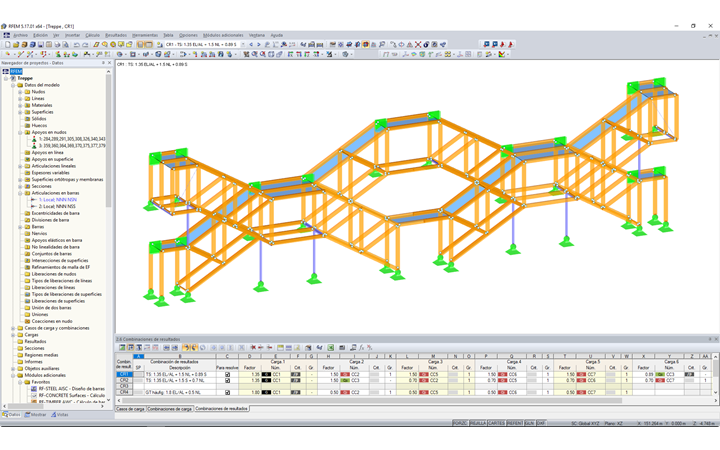This screenshot has width=720, height=450.
Task: Select '1: Local; NNN NSN' tree item
Action: pos(58,200)
